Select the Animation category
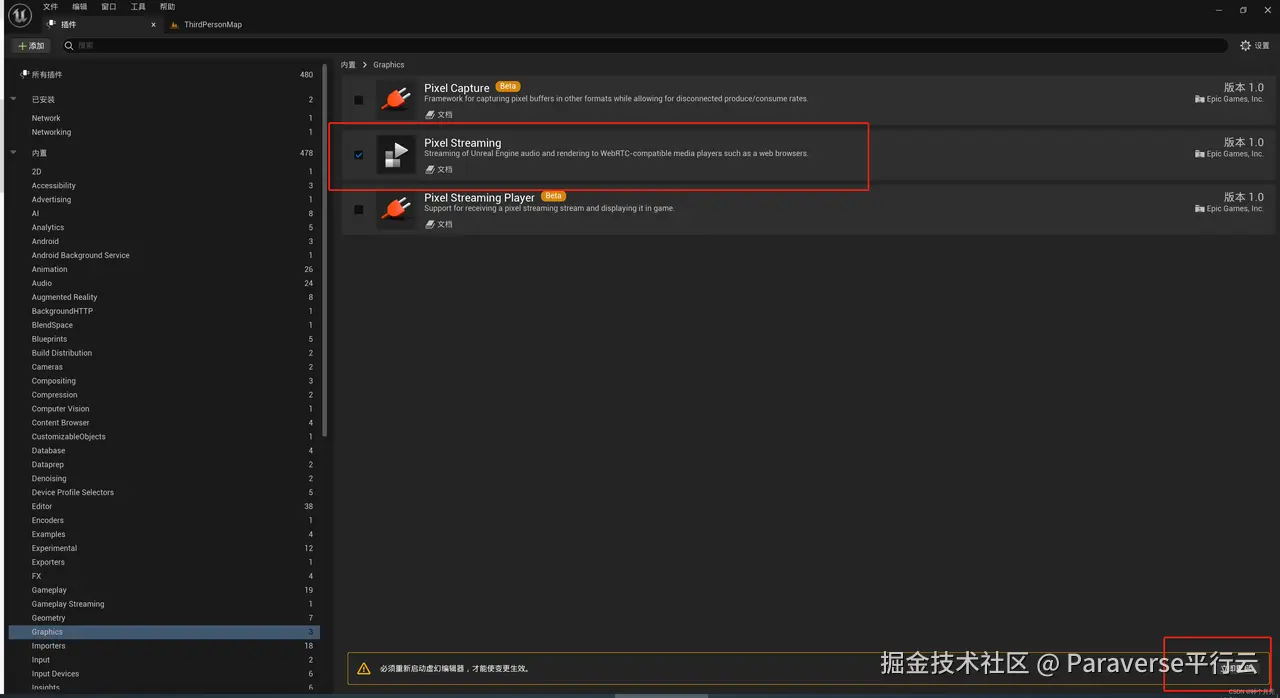Viewport: 1280px width, 698px height. click(x=165, y=269)
